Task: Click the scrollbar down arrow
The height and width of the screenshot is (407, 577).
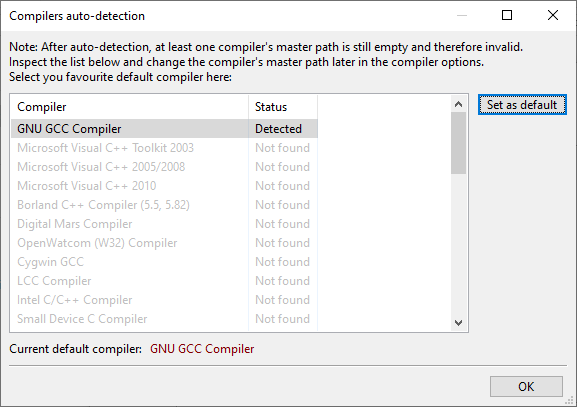Action: [459, 323]
